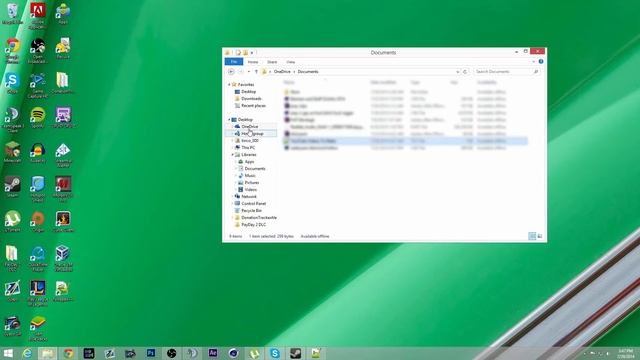Select Control Panel in the navigation pane
The image size is (640, 360).
[250, 203]
